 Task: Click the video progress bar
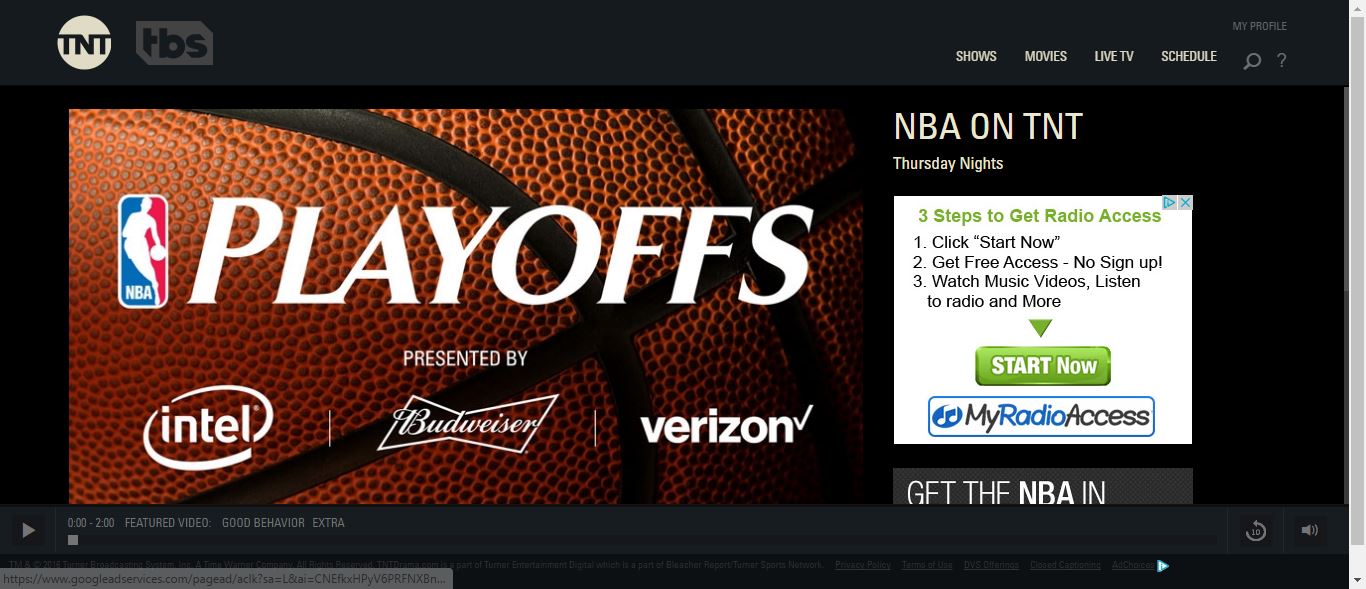tap(642, 540)
